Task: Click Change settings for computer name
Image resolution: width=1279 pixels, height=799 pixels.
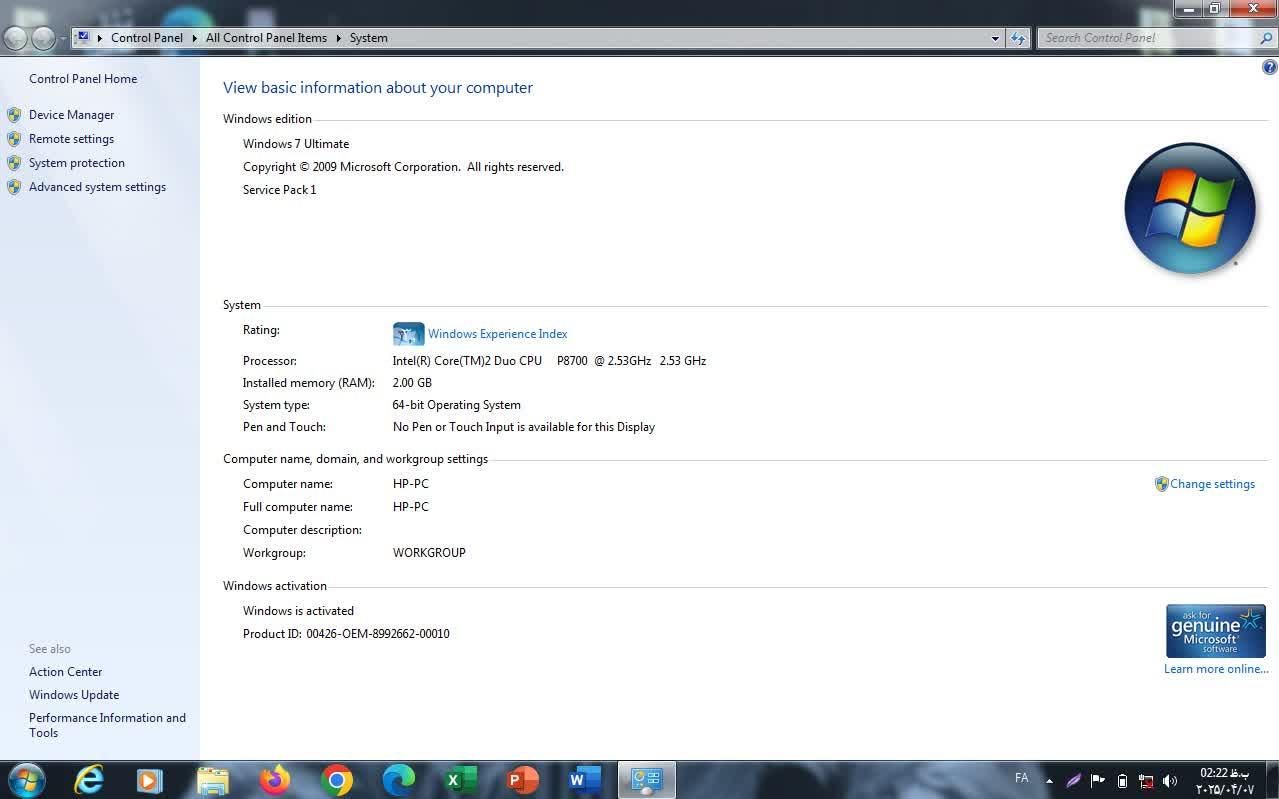Action: [x=1212, y=484]
